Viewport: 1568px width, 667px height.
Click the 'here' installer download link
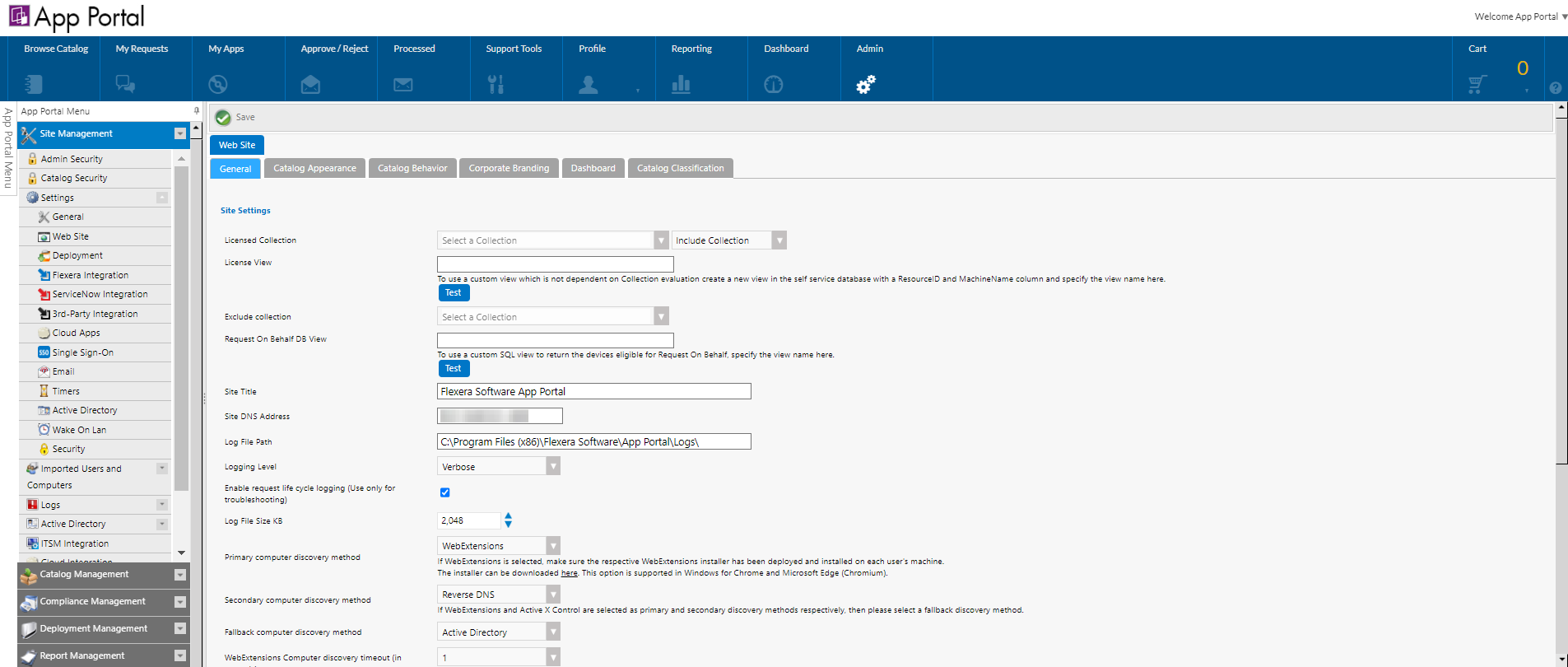(569, 573)
